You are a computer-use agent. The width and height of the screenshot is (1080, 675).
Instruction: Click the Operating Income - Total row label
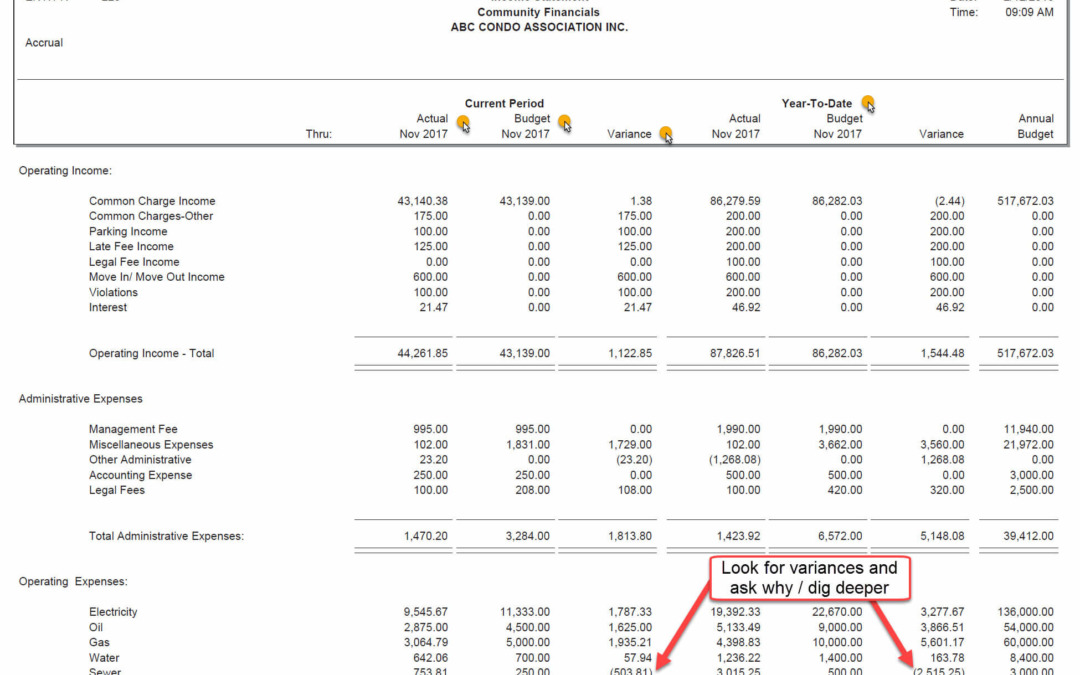pos(151,353)
